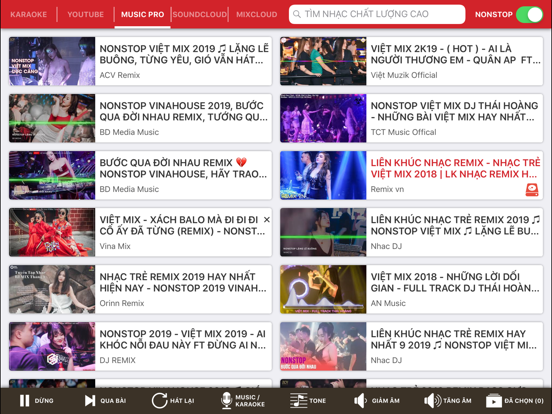
Task: Play title Liên Khúc Nhạc Trẻ Remix 2019 Nonstop
Action: point(455,225)
